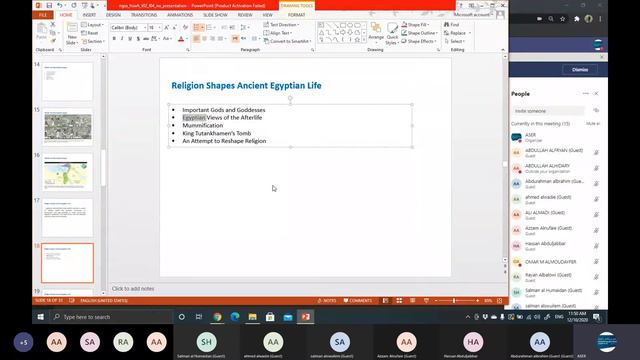Click COMMENTS in the status bar
This screenshot has height=360, width=640.
point(358,300)
